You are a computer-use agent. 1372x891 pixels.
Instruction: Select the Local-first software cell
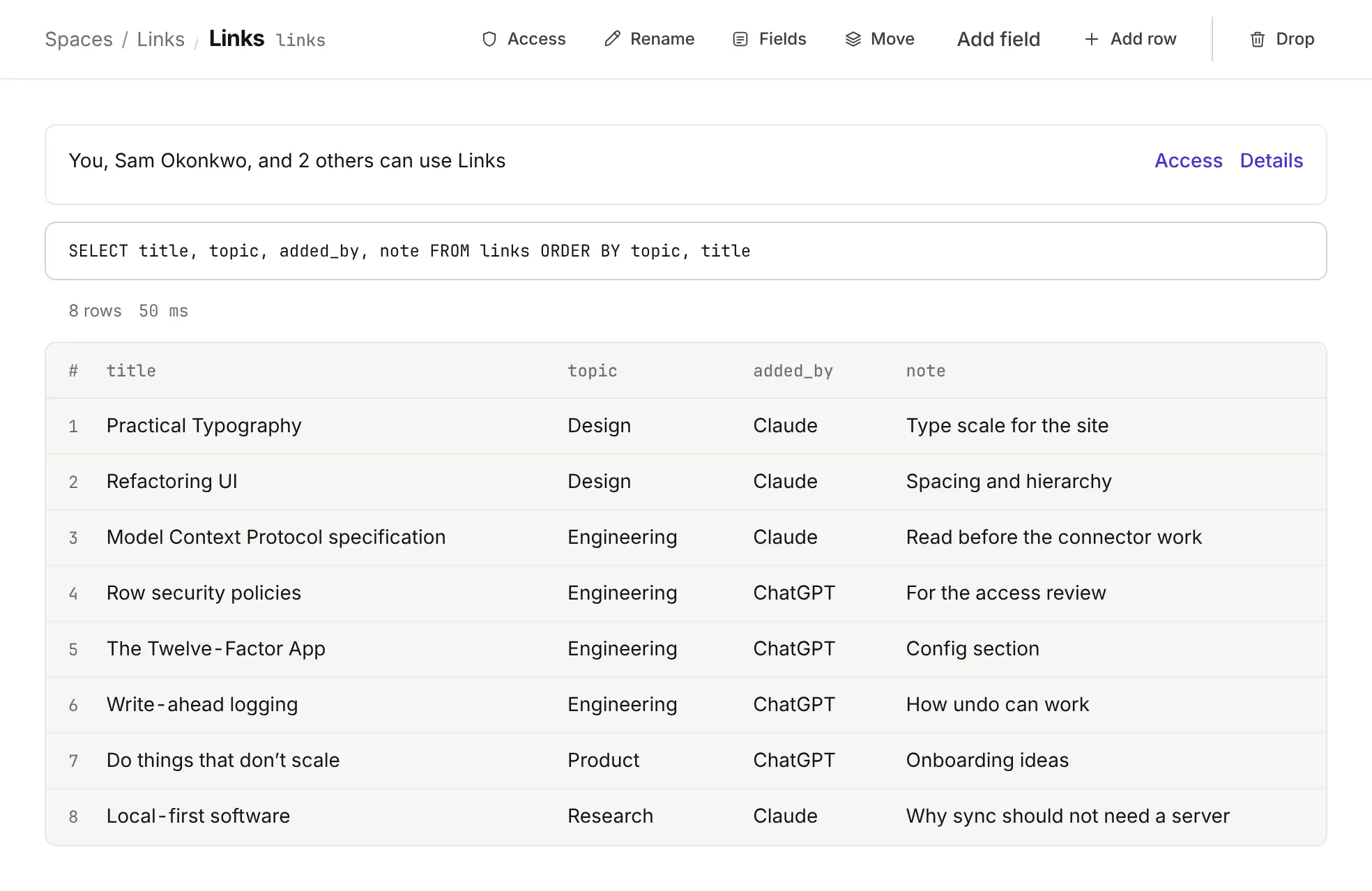pos(198,816)
